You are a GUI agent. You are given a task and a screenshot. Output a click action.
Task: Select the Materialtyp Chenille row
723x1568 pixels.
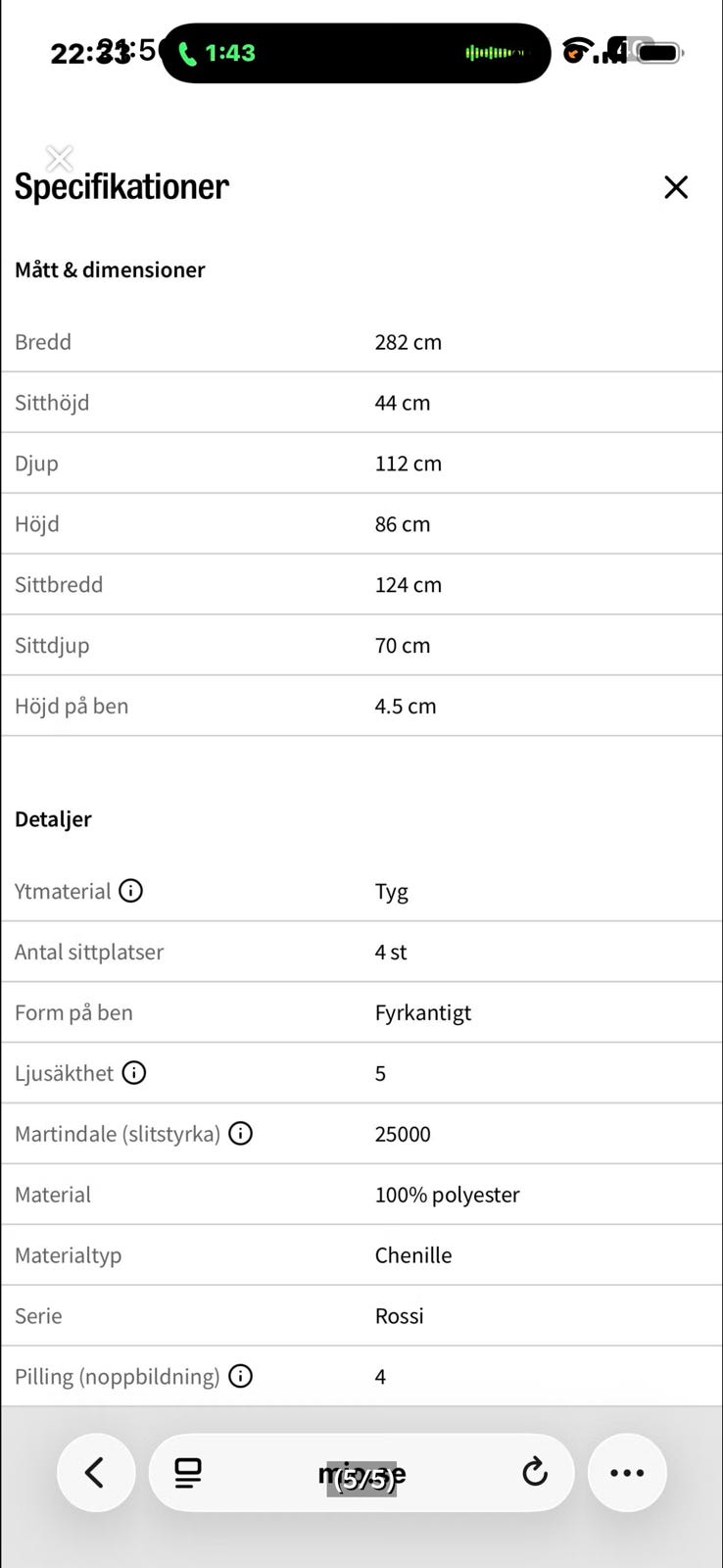click(361, 1255)
